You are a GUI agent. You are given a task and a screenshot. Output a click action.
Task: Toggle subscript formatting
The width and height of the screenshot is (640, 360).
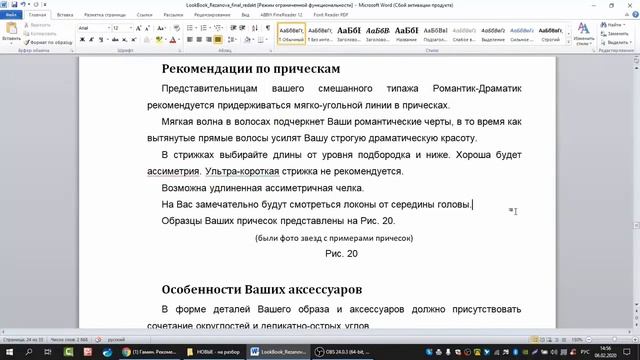click(124, 40)
